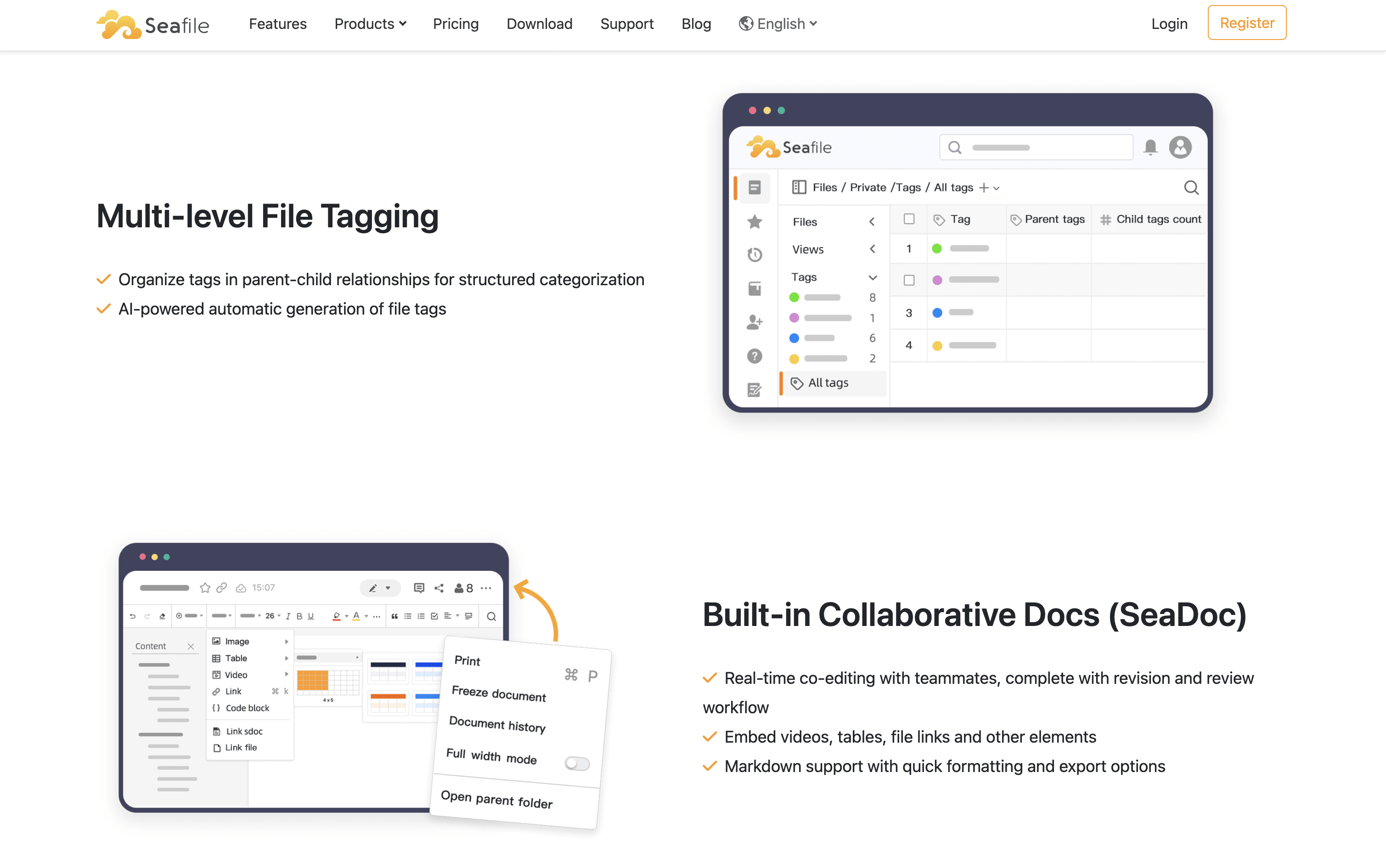Click the blockquote icon in the SeaDoc toolbar
The image size is (1386, 868).
coord(394,616)
